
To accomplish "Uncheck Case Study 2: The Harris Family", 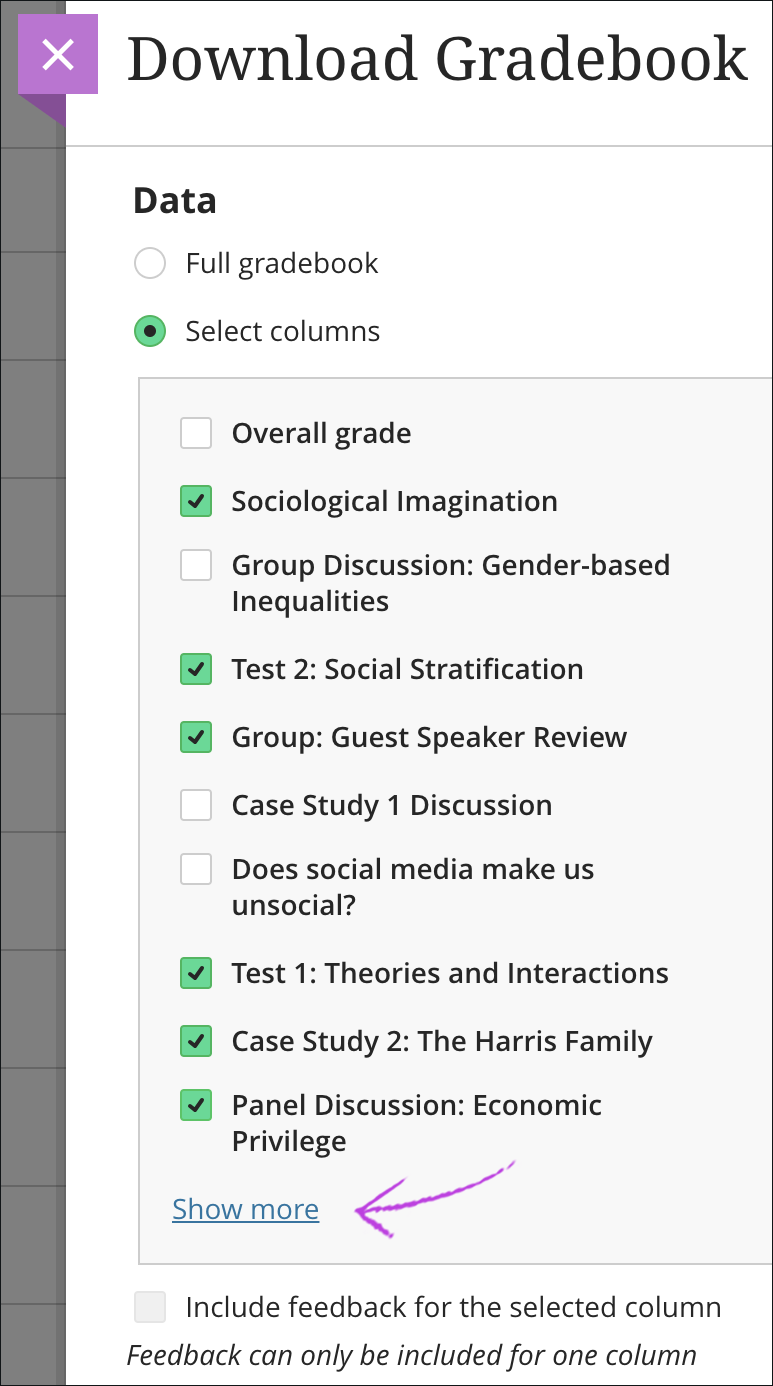I will pyautogui.click(x=196, y=1042).
